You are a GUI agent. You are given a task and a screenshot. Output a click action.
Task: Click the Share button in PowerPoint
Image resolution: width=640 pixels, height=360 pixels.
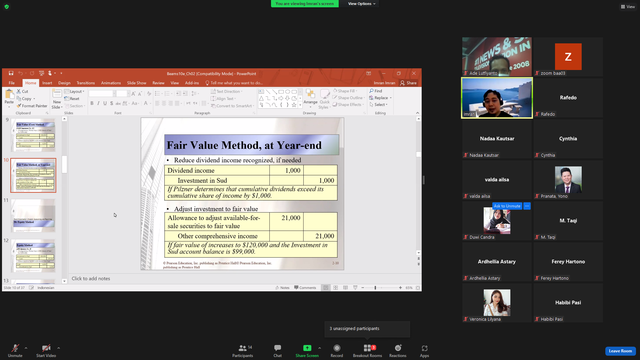pyautogui.click(x=408, y=83)
